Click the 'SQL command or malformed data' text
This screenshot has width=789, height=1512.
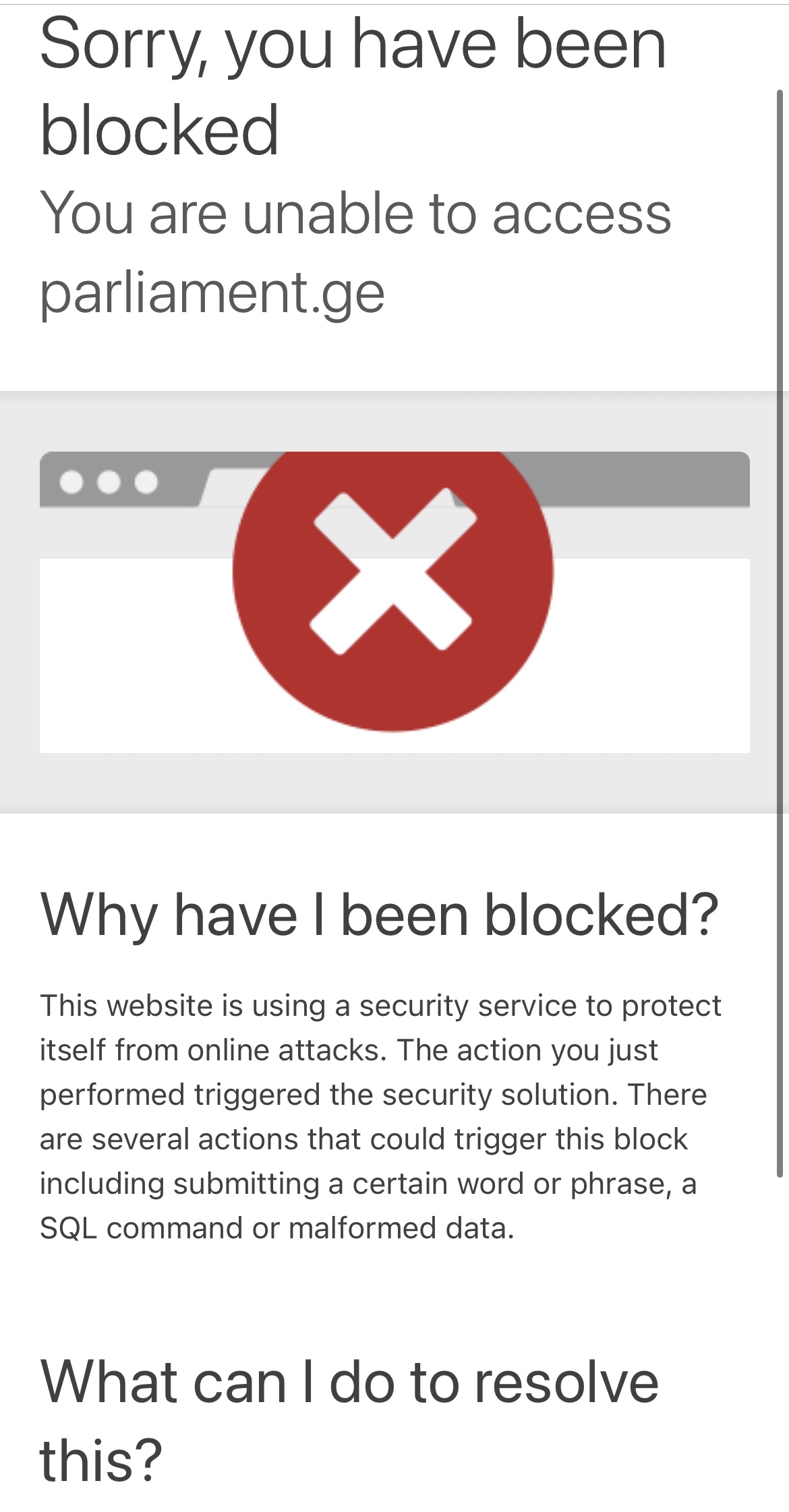pyautogui.click(x=276, y=1228)
